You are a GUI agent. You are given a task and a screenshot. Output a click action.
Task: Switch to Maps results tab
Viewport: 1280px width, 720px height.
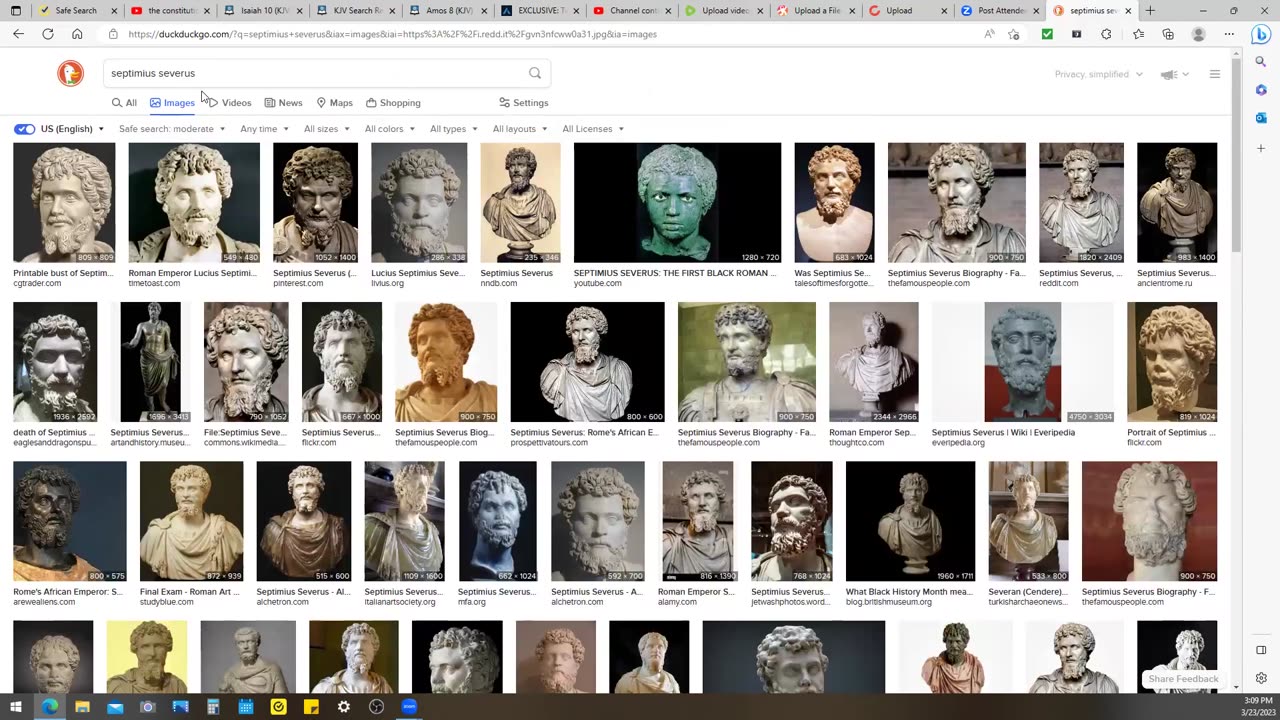[x=334, y=103]
